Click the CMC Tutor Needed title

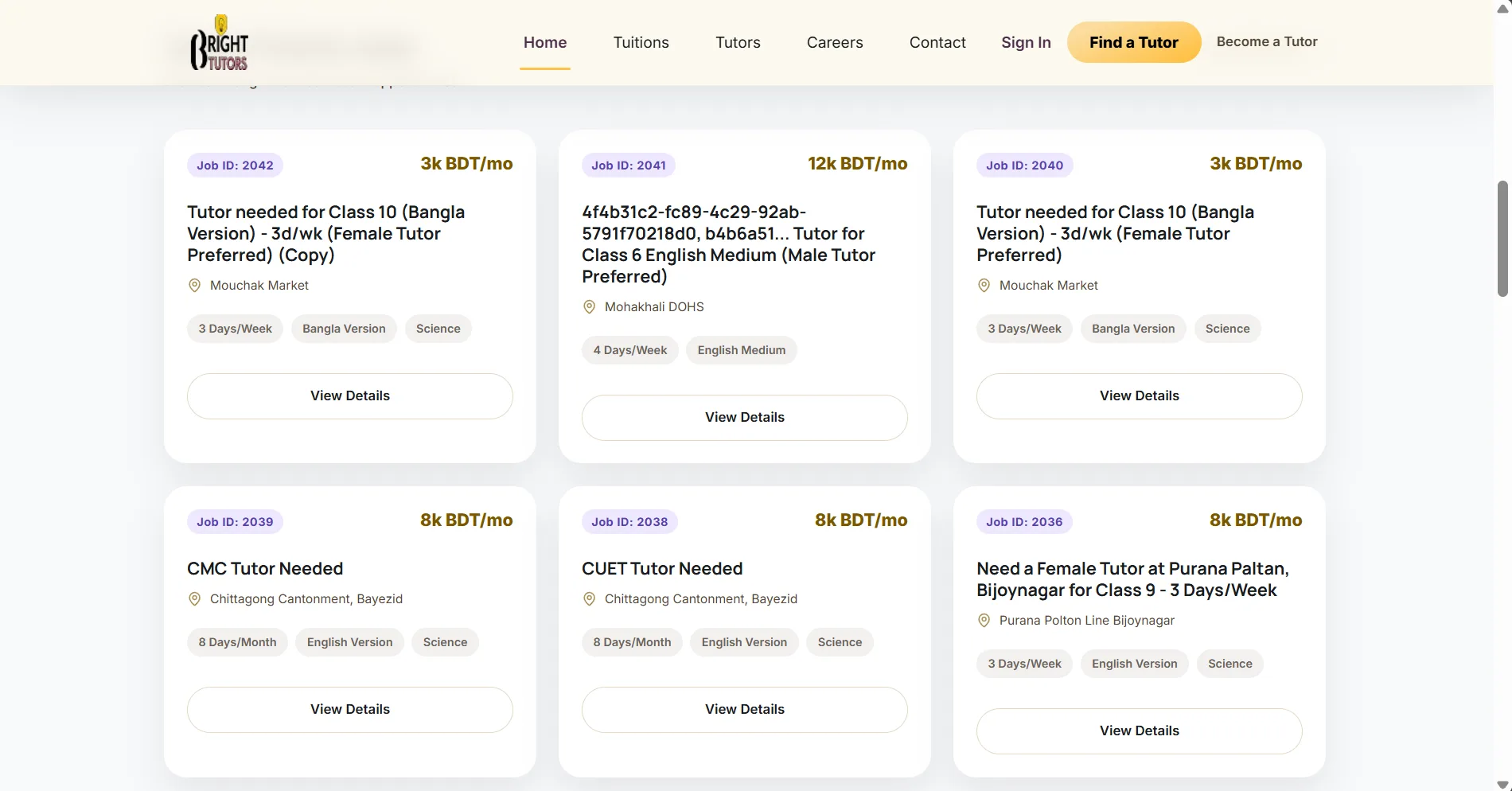[x=265, y=569]
